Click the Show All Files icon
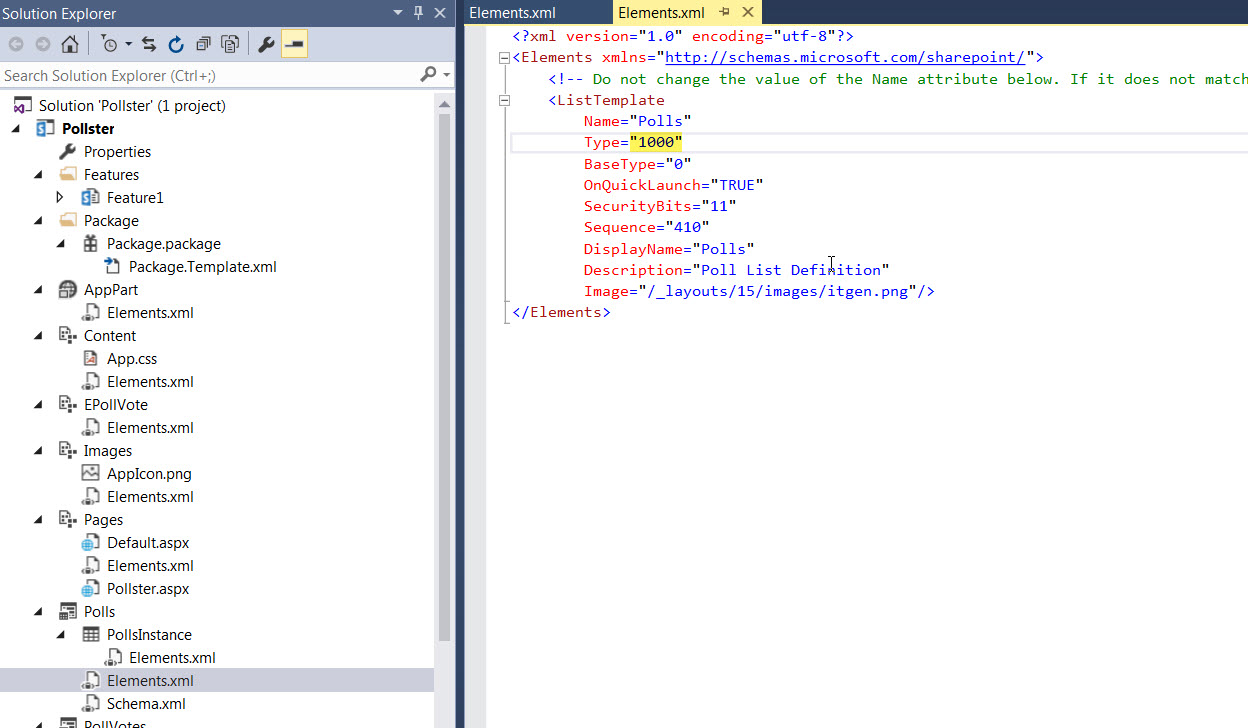The image size is (1248, 728). (230, 44)
